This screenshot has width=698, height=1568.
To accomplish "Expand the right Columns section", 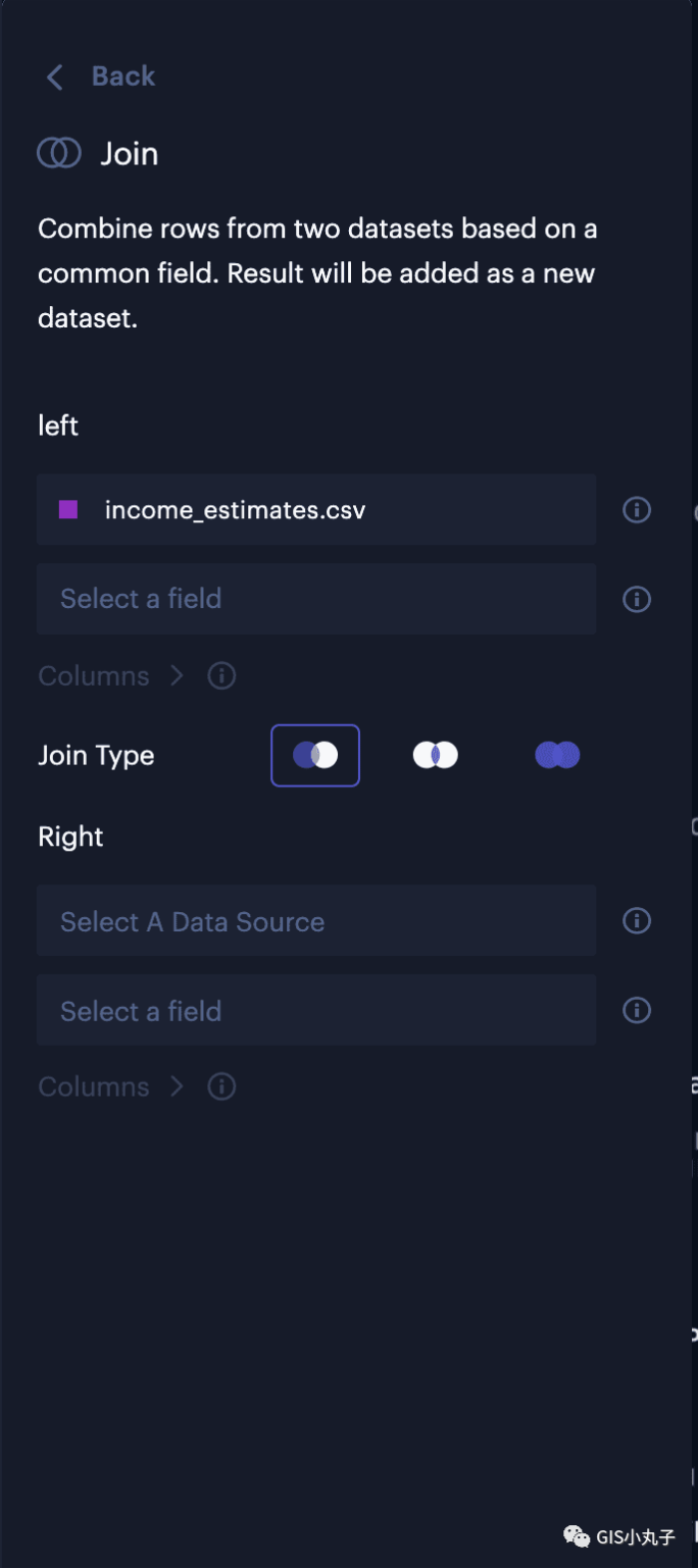I will 110,1087.
